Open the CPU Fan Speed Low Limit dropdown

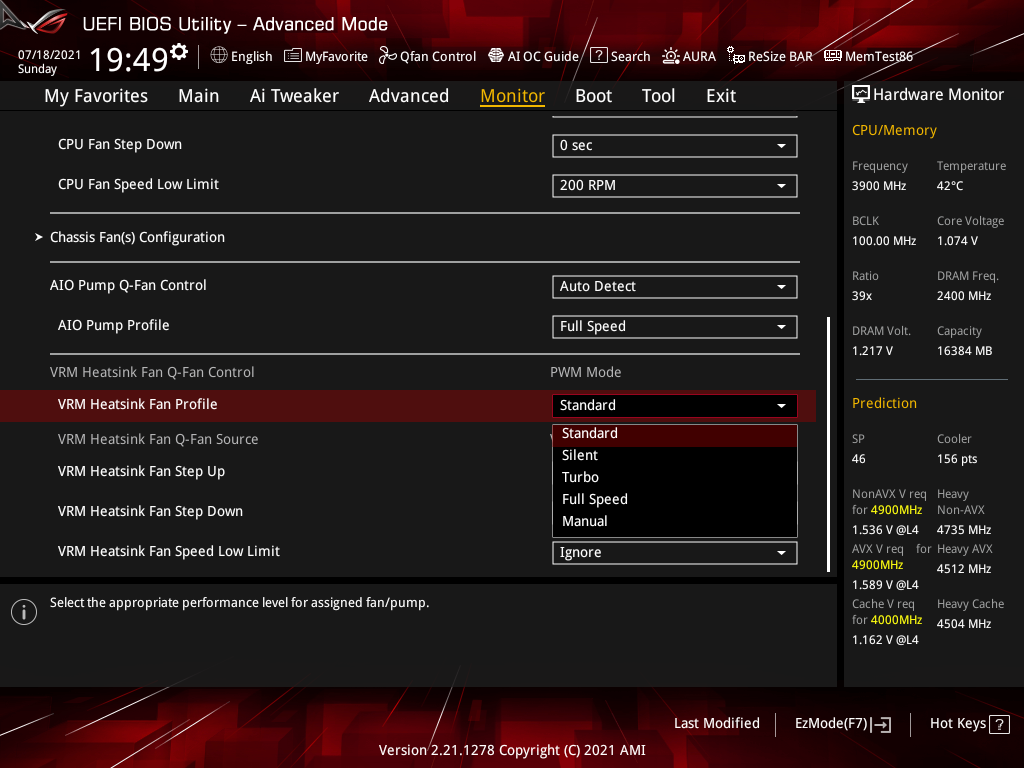click(x=674, y=185)
